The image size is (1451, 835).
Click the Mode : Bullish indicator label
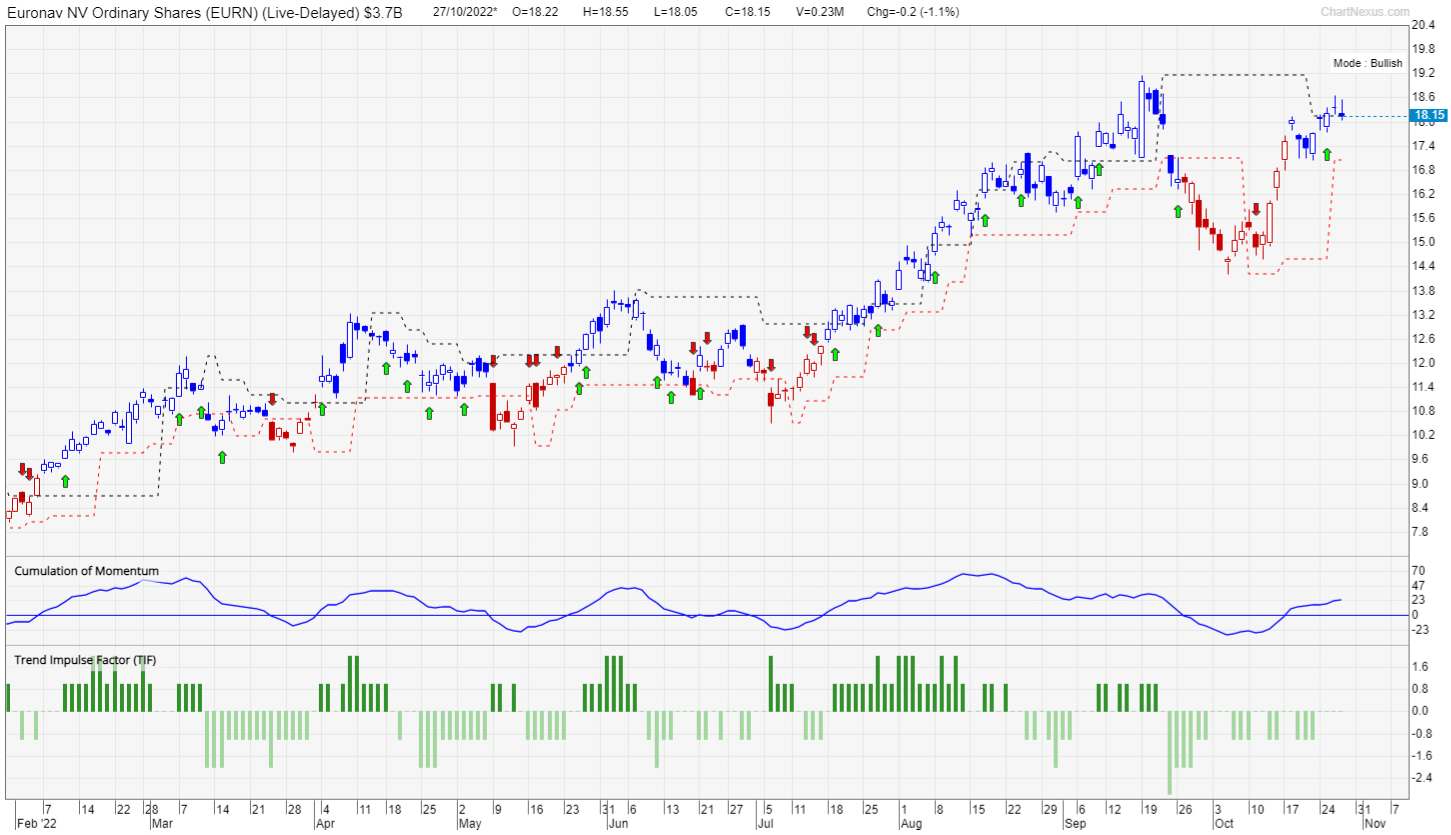click(1368, 63)
